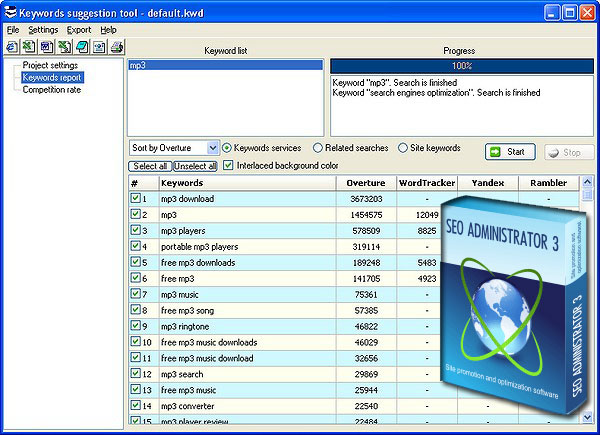Click the 'mp3 download' keyword cell

point(248,199)
